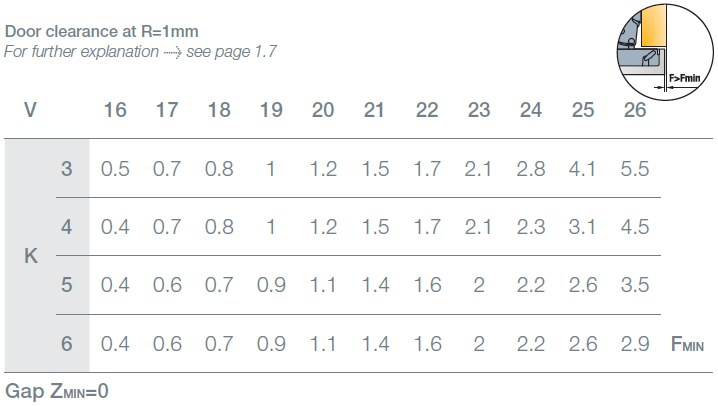The image size is (718, 406).
Task: Click the cell with value 3.5
Action: (x=635, y=285)
